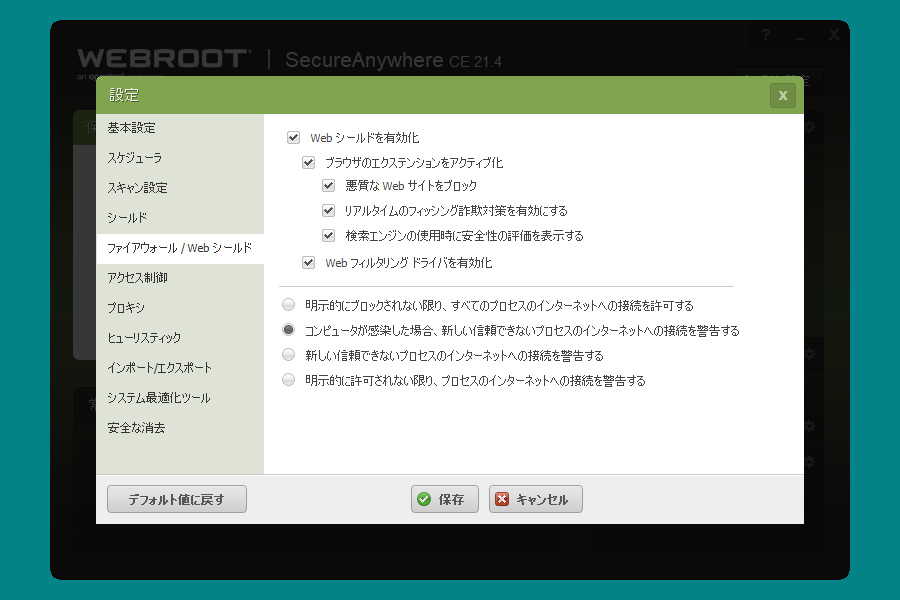Toggle 検索エンジンの使用時に安全性の評価を表示する checkbox
The height and width of the screenshot is (600, 900).
328,235
